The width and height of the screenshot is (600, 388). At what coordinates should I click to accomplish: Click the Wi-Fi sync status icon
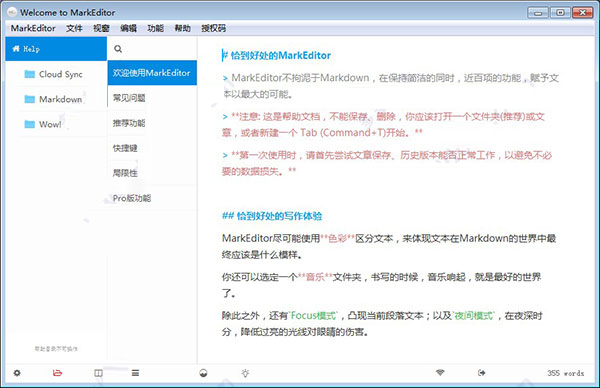440,372
